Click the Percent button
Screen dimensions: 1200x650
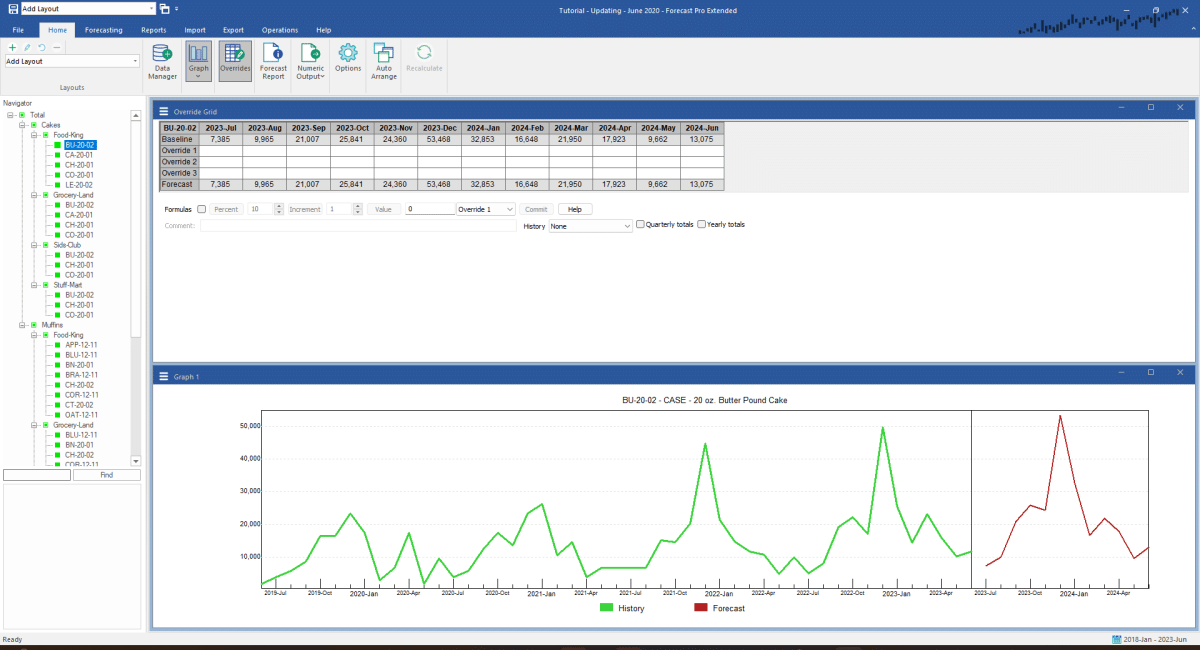(226, 209)
